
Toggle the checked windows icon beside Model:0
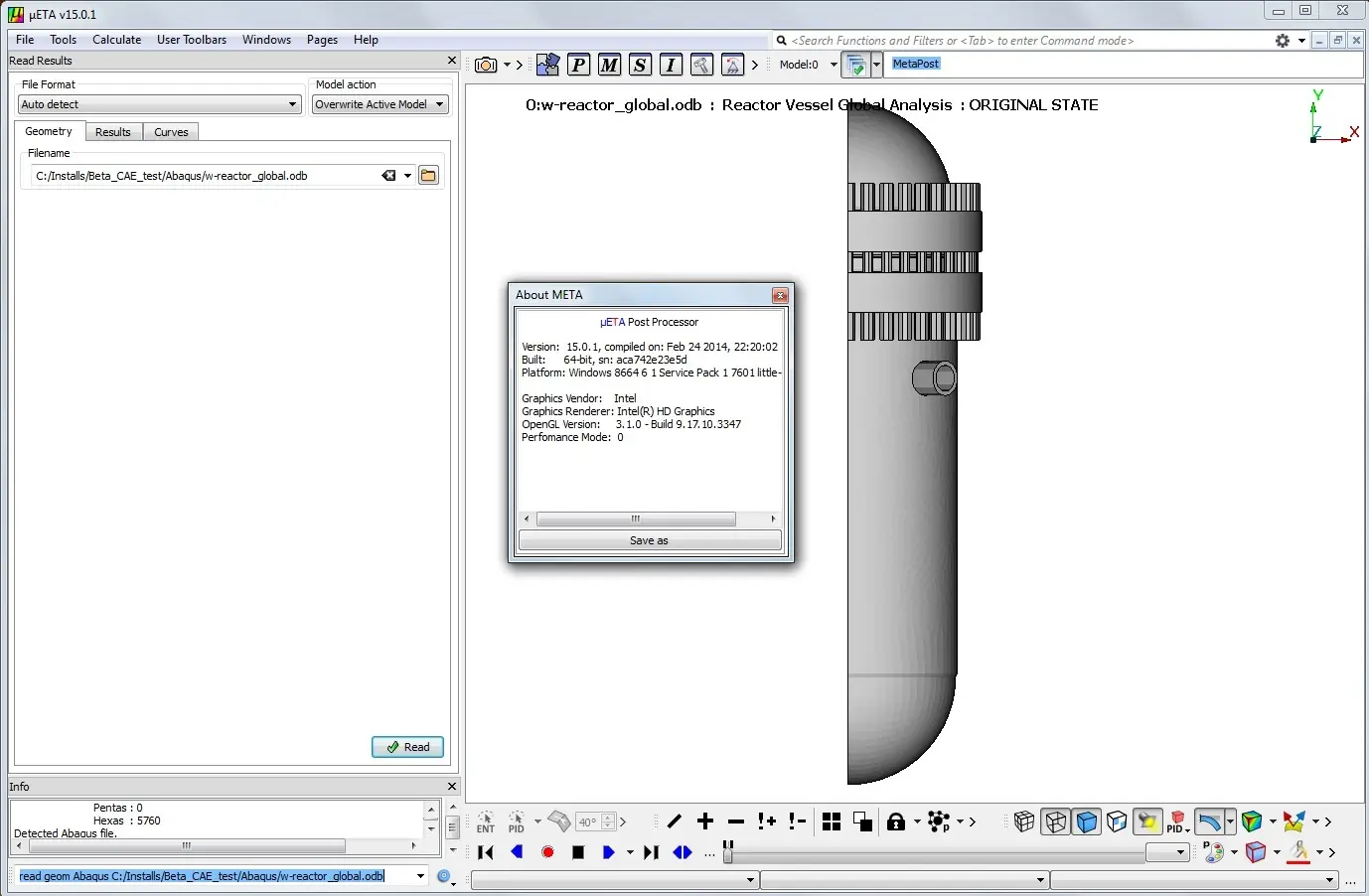(856, 65)
